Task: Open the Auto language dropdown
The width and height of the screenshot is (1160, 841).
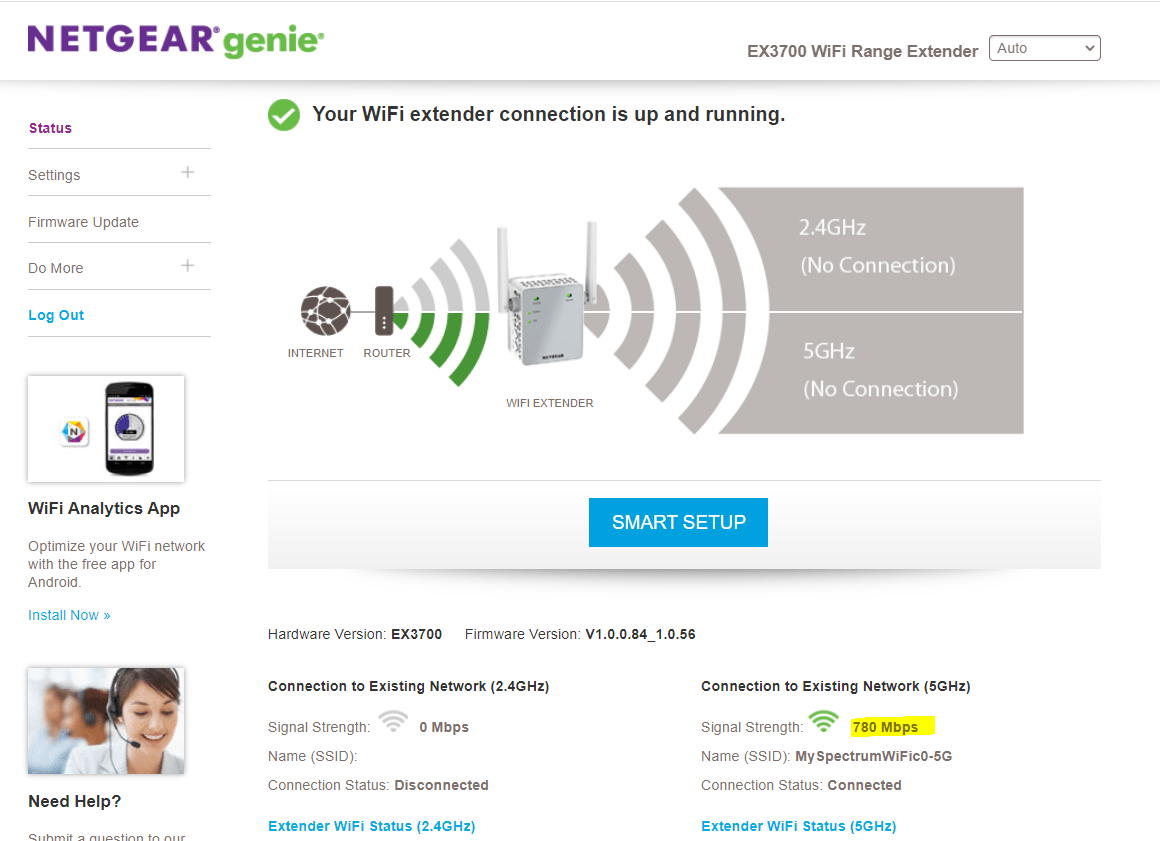Action: 1044,47
